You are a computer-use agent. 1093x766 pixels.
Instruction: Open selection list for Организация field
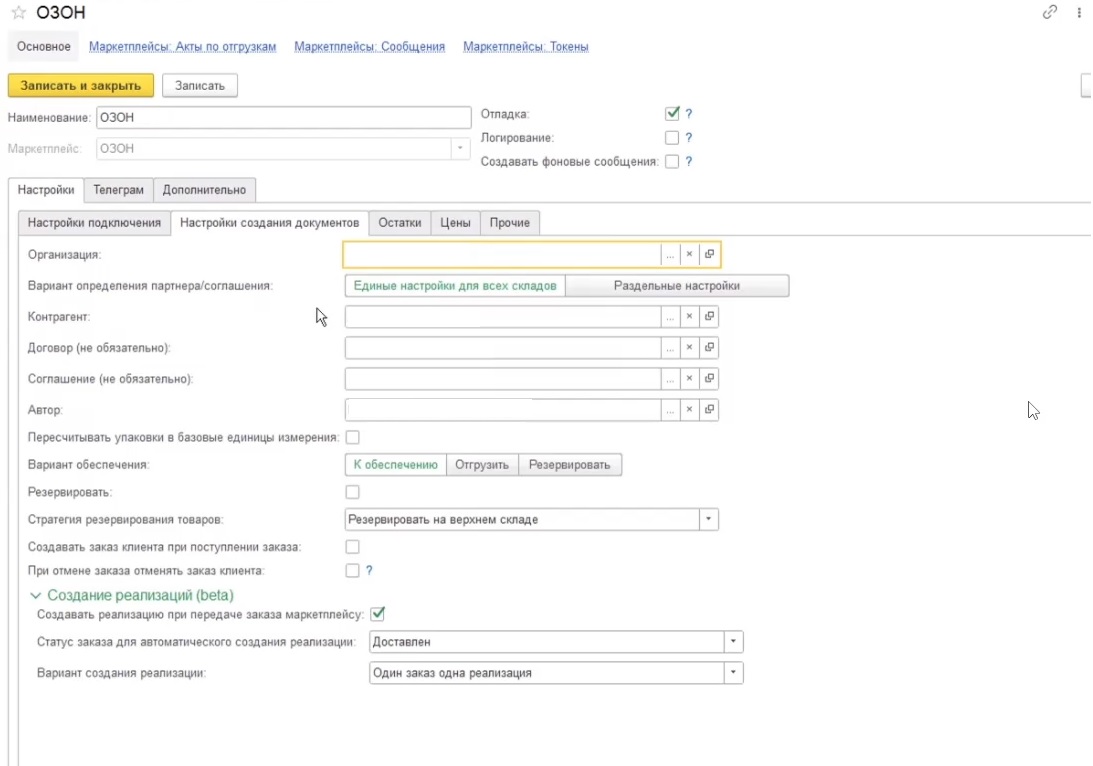[670, 254]
